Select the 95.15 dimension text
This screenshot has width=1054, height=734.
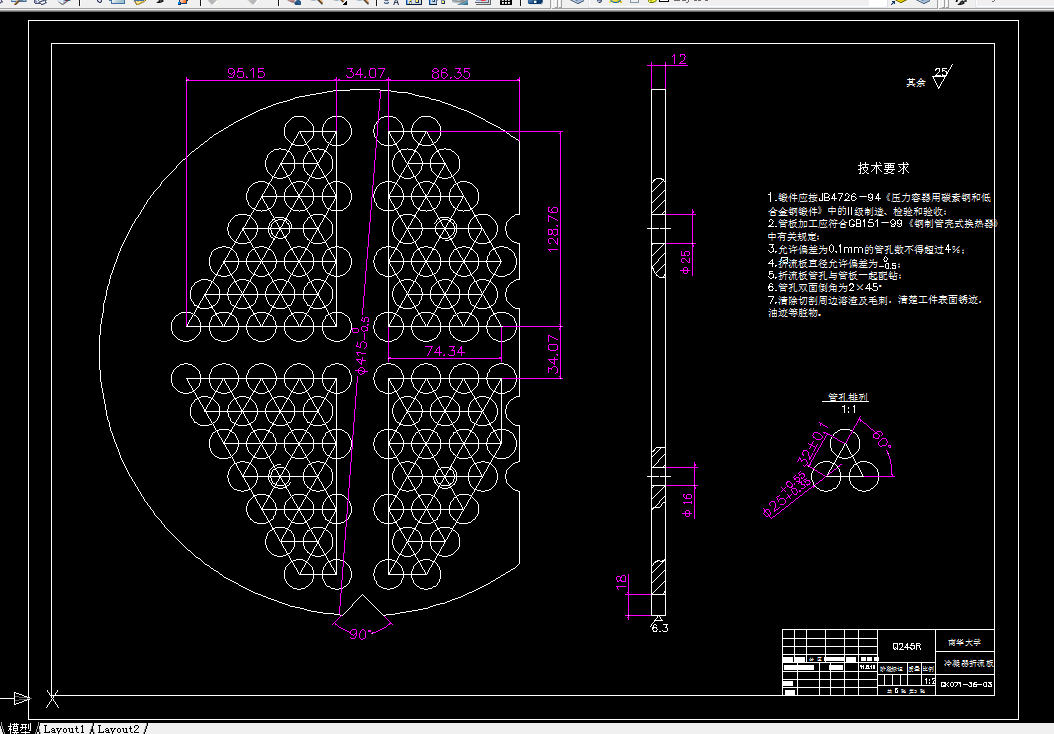click(246, 73)
